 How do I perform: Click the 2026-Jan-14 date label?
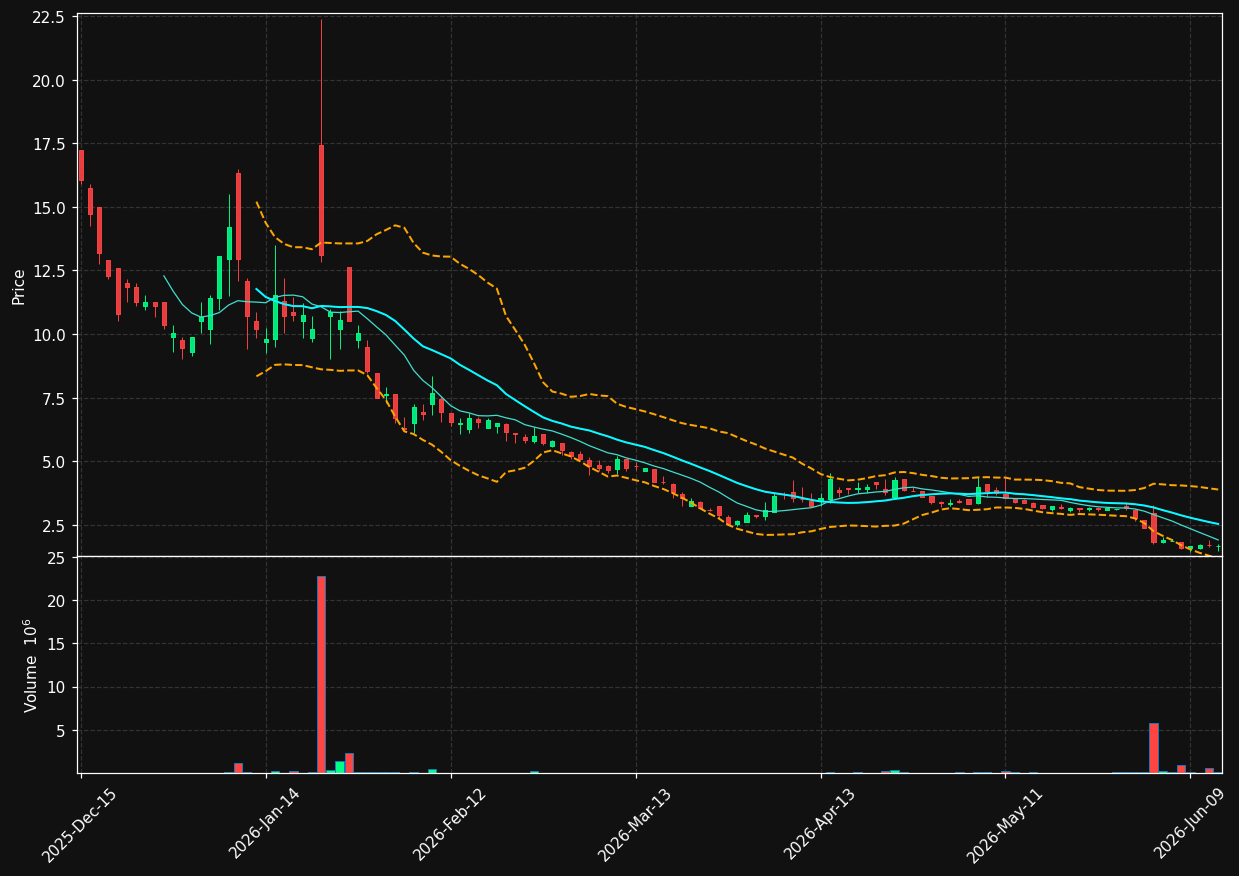[265, 824]
